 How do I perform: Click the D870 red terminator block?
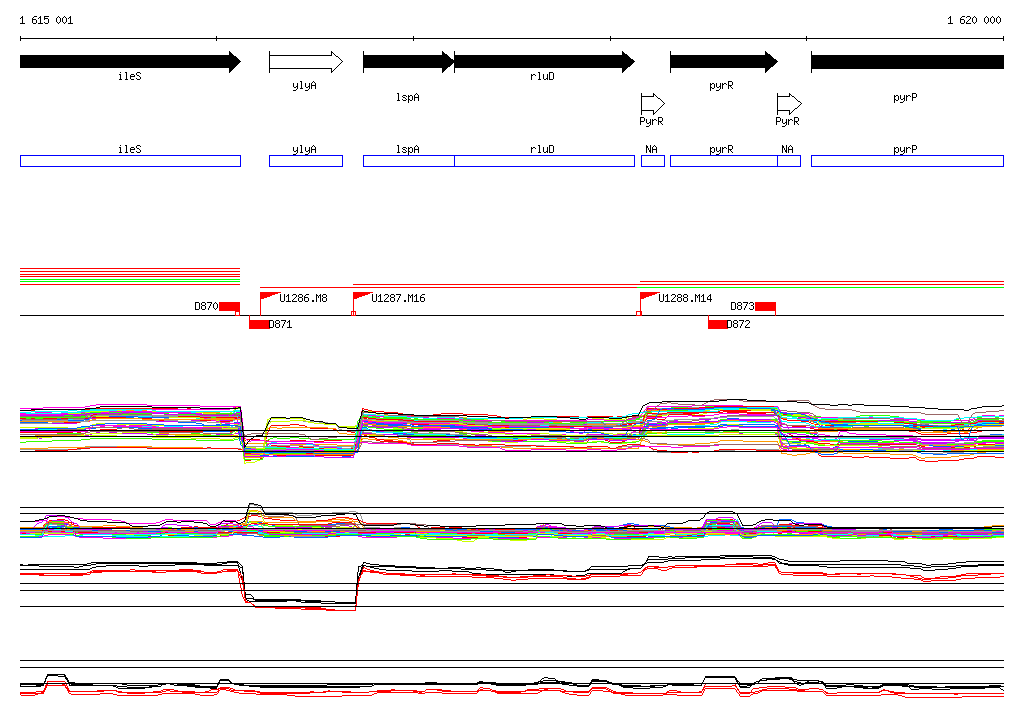click(x=230, y=307)
